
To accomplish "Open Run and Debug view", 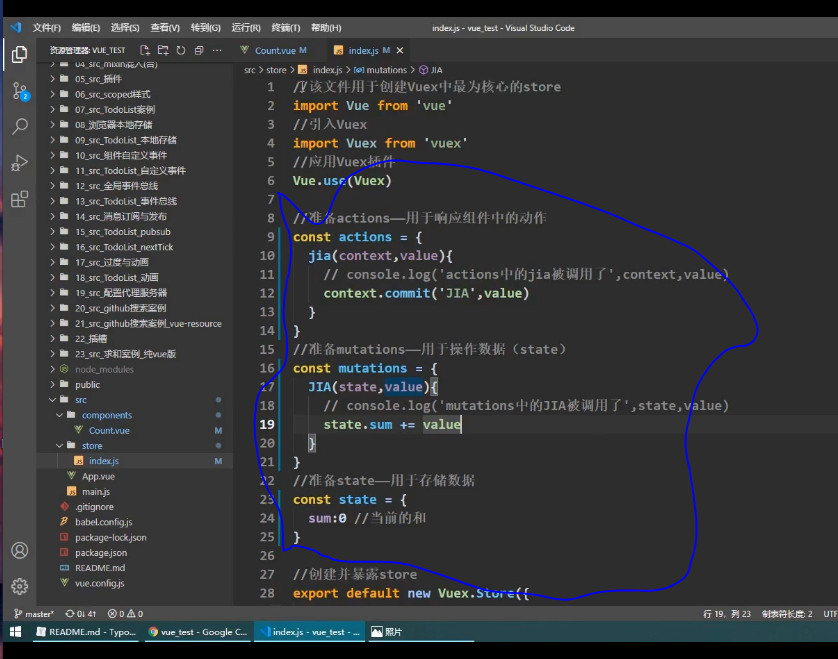I will point(20,162).
